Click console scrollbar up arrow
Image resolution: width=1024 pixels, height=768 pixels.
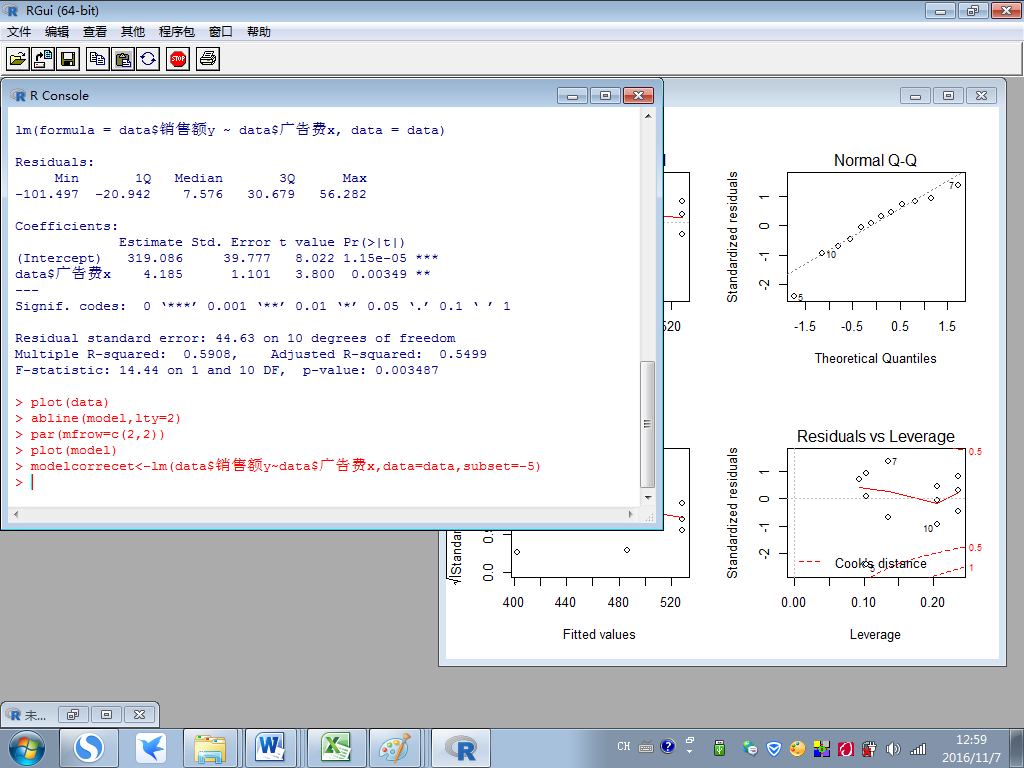click(648, 116)
